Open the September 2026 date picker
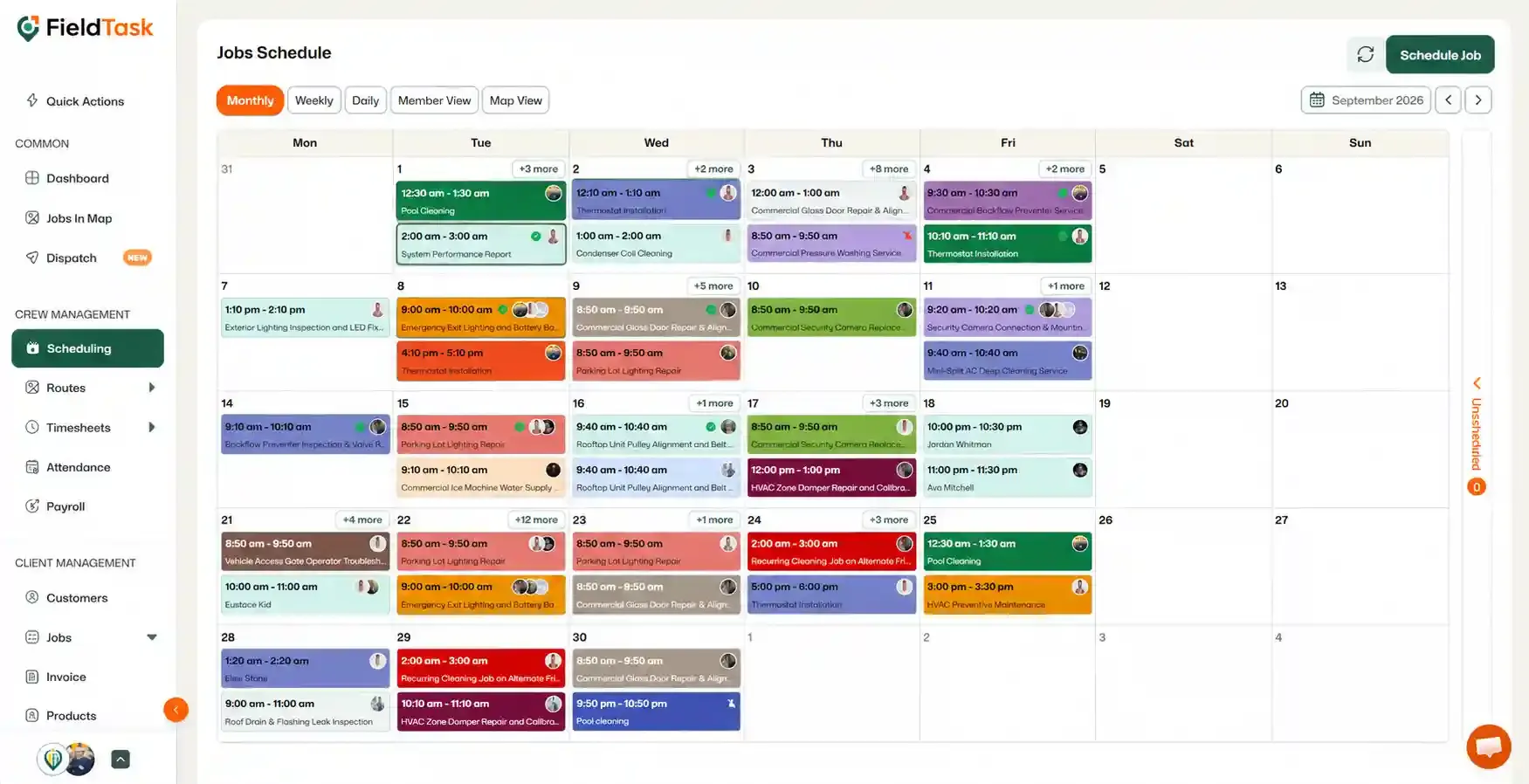Screen dimensions: 1529x784 (1366, 100)
